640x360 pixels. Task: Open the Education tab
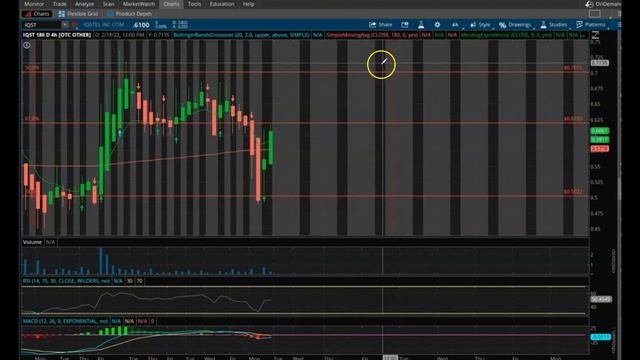pos(222,4)
